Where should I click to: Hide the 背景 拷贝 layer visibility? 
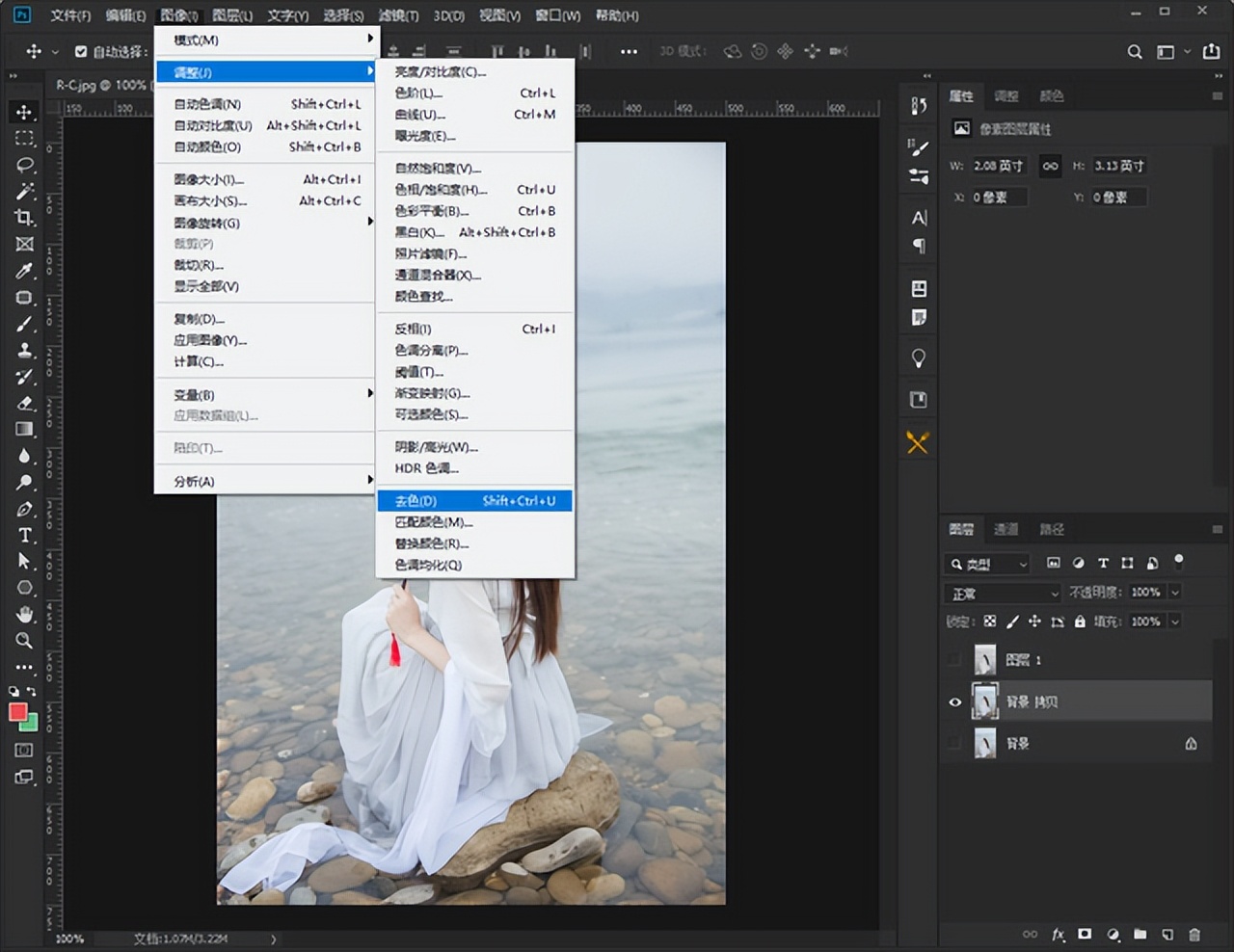[x=954, y=702]
